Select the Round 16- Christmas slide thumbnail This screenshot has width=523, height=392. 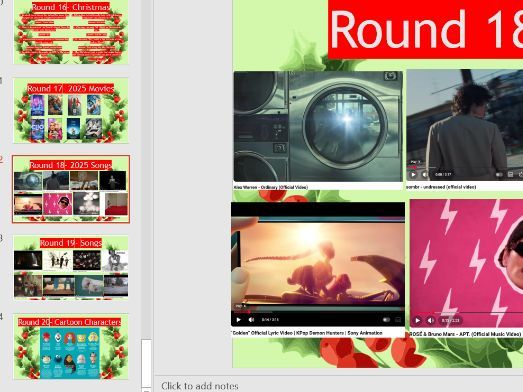71,32
